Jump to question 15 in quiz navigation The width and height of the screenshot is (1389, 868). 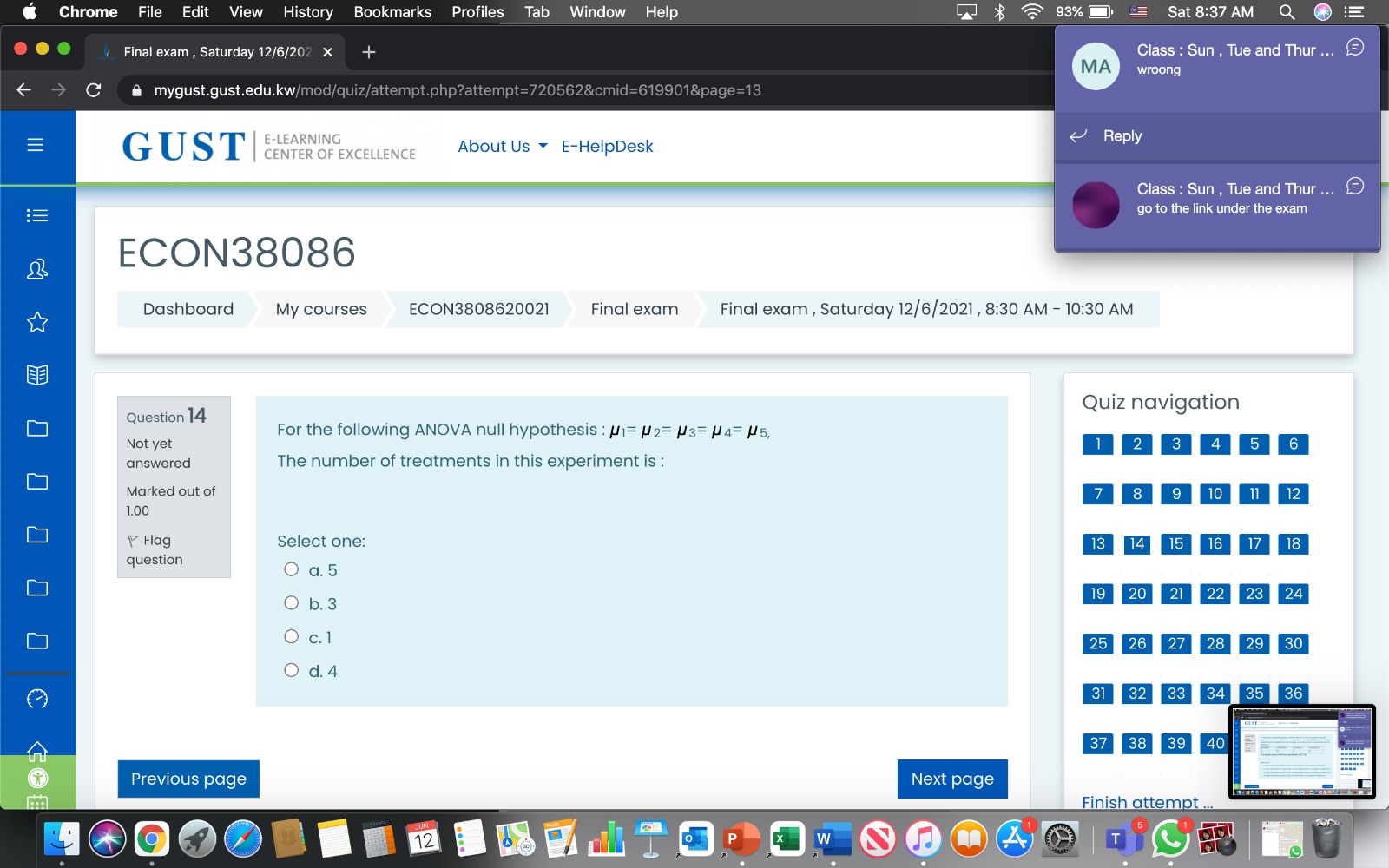(x=1176, y=544)
